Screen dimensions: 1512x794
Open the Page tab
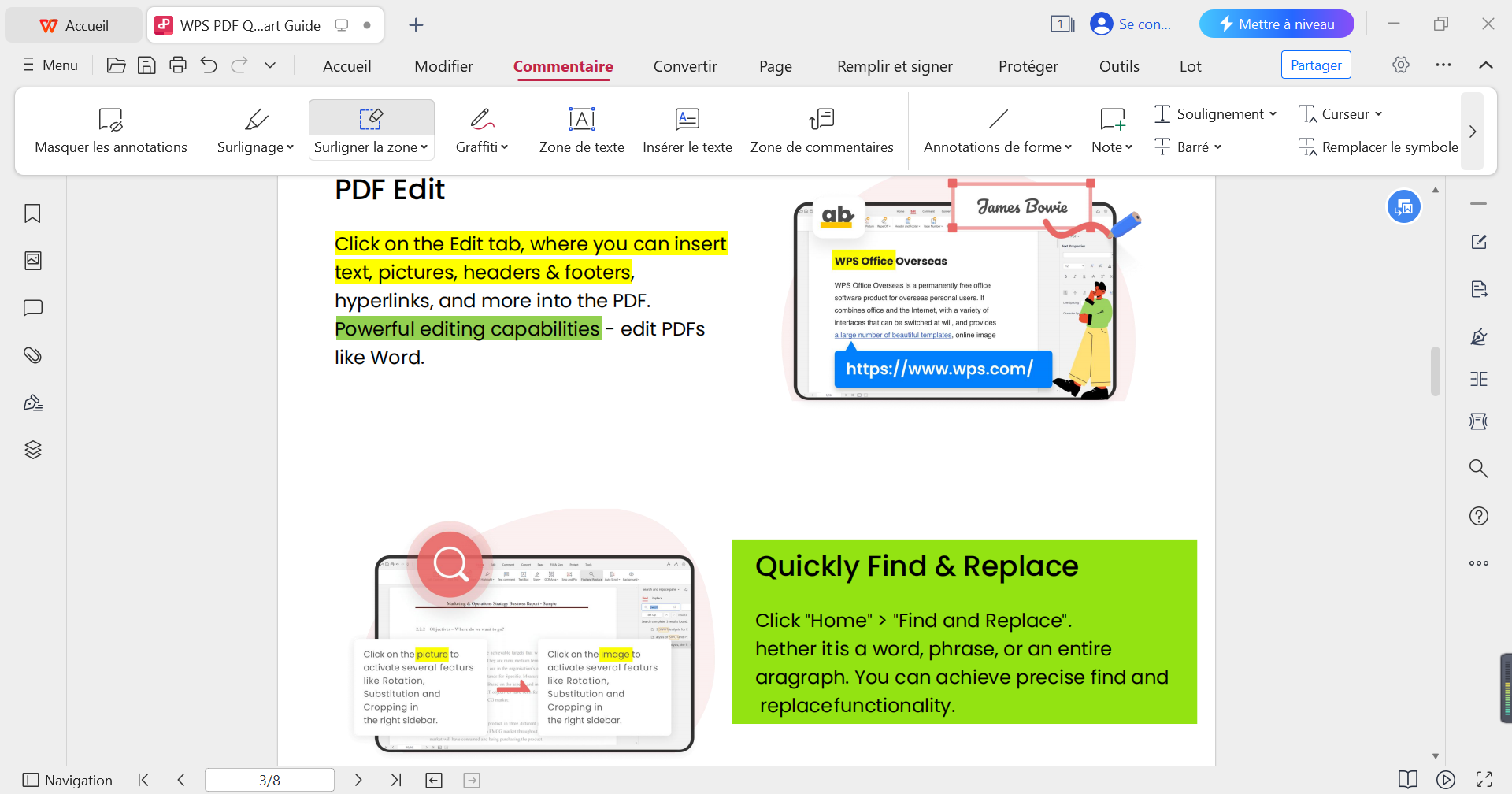coord(776,66)
